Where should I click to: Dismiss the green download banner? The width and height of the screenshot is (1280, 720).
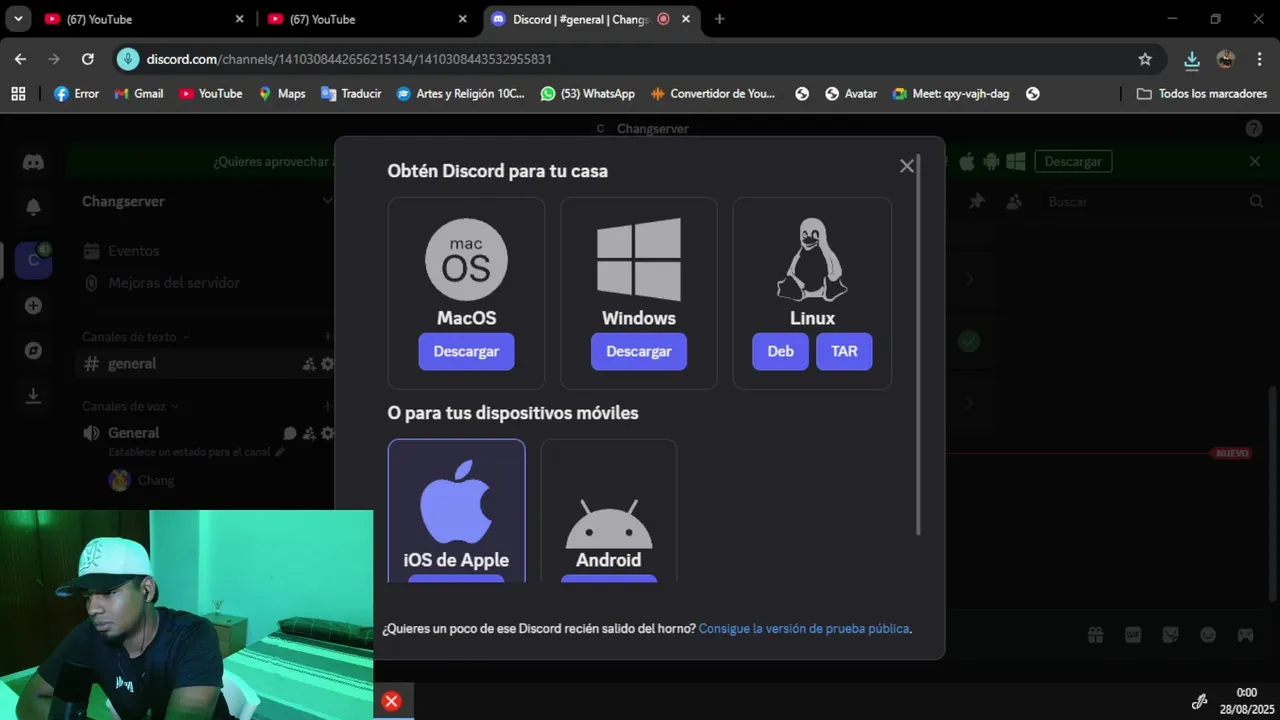click(1255, 162)
